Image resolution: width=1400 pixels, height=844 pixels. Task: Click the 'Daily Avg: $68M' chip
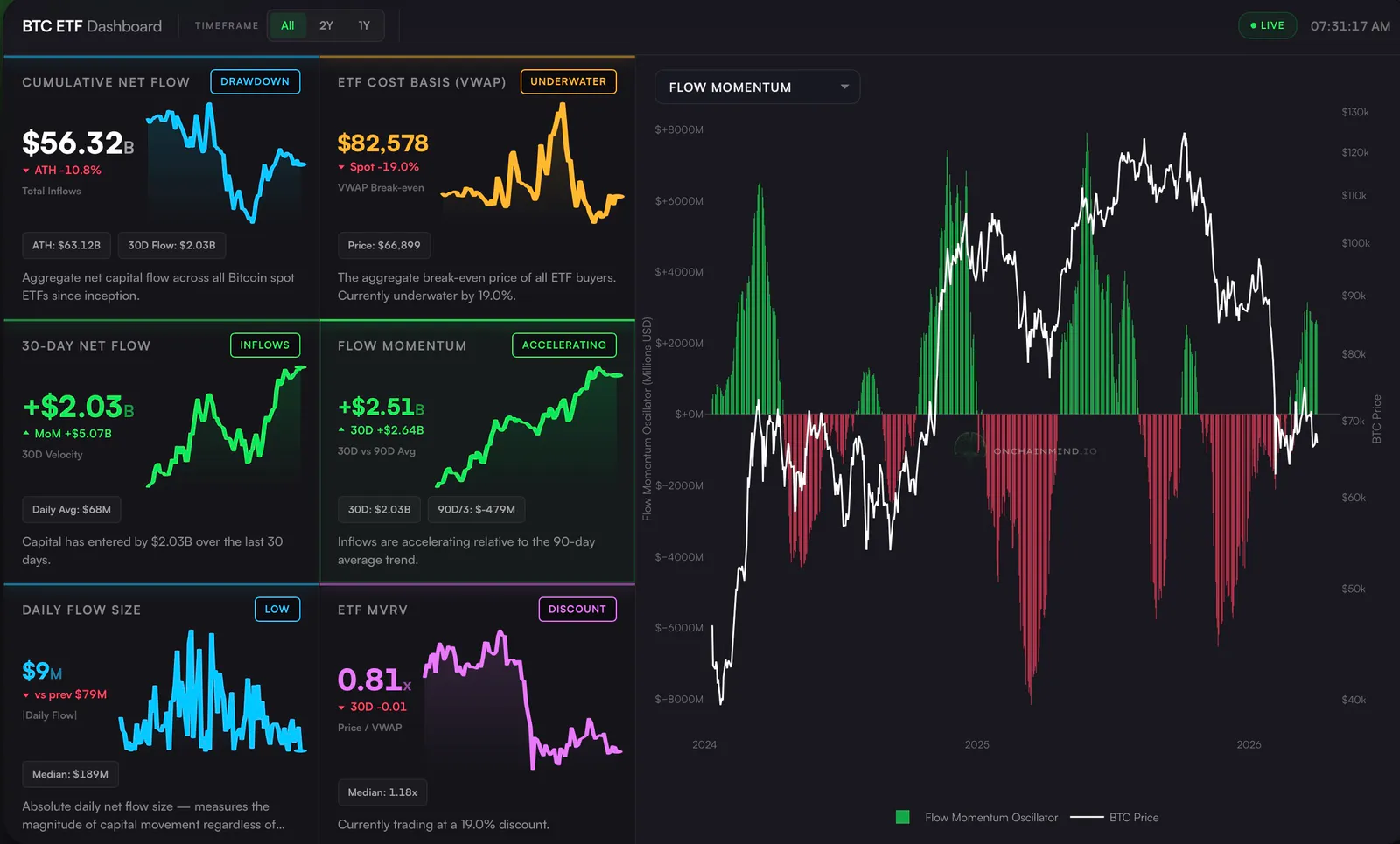pos(72,510)
